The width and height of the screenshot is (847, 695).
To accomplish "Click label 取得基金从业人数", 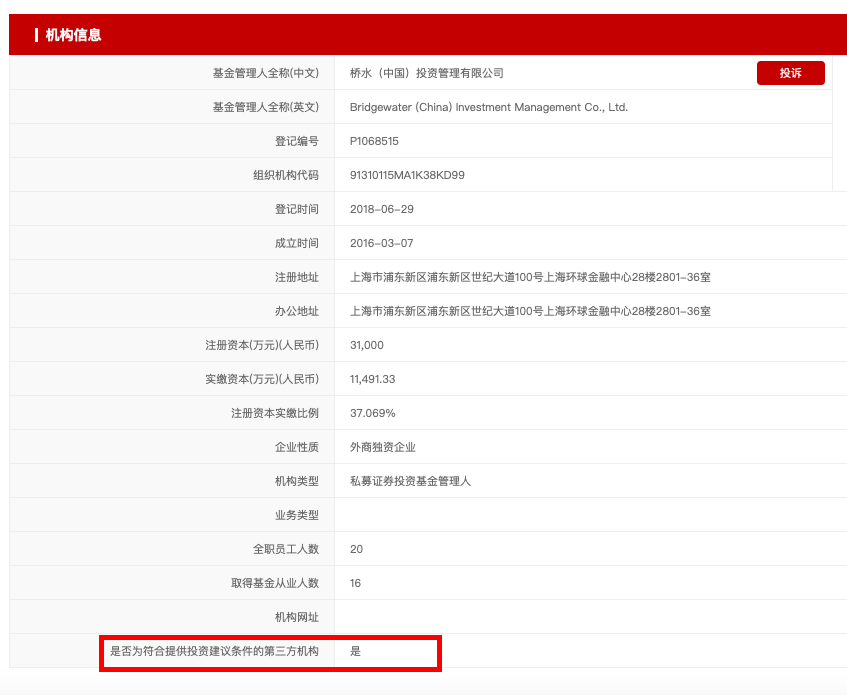I will coord(275,583).
